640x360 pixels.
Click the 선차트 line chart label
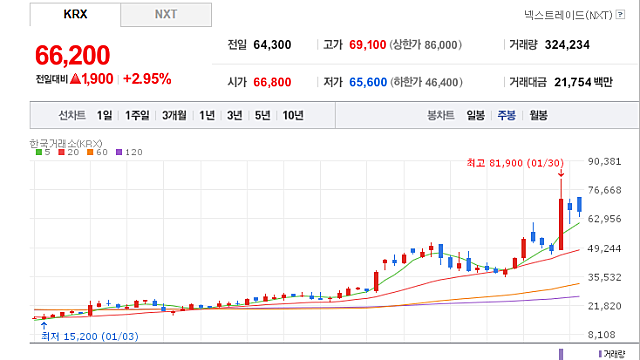click(x=72, y=116)
